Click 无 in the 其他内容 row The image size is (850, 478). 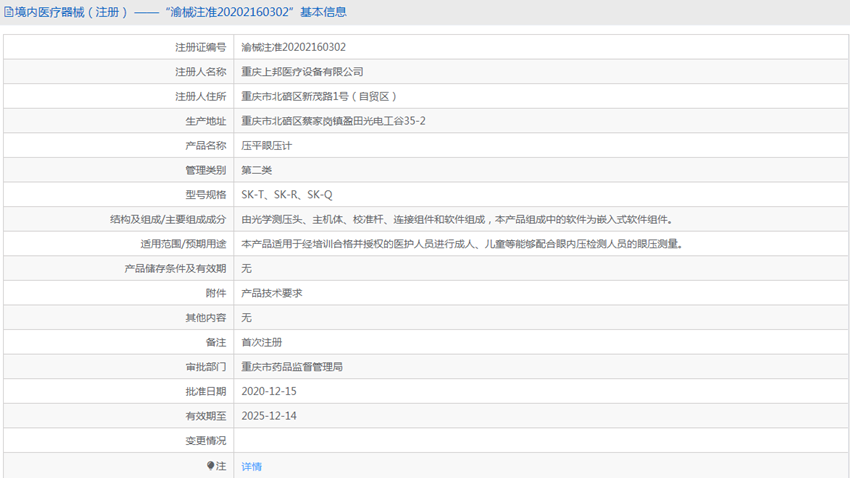click(x=246, y=318)
